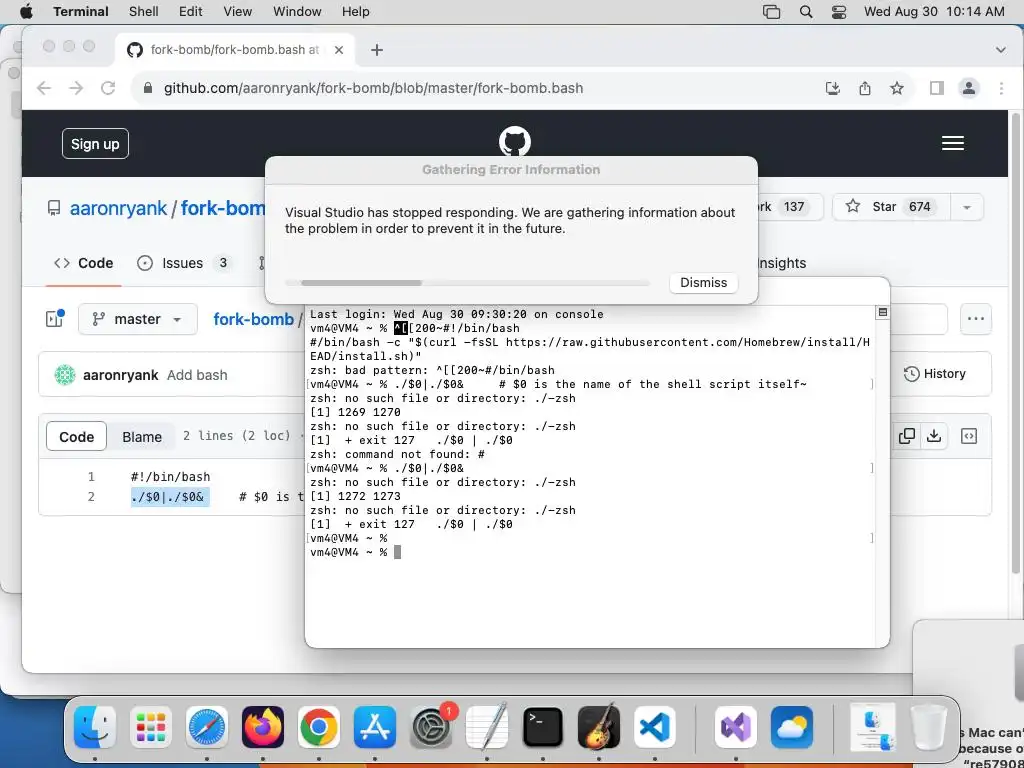This screenshot has height=768, width=1024.
Task: Open GitHub hamburger navigation menu
Action: 953,143
